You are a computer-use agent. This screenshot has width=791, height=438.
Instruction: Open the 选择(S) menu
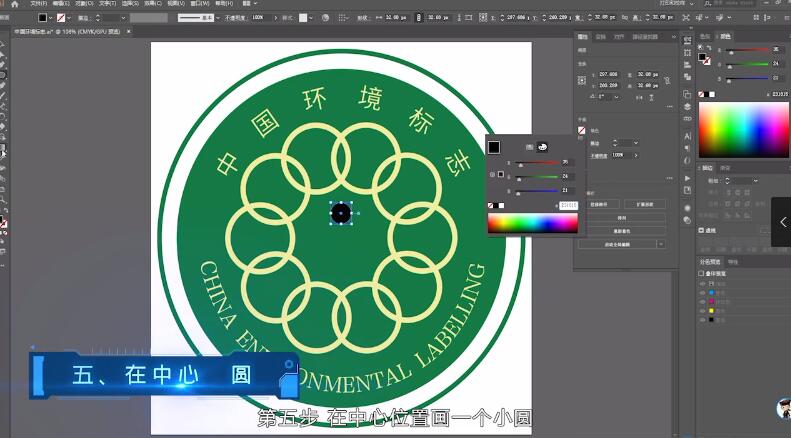click(130, 4)
